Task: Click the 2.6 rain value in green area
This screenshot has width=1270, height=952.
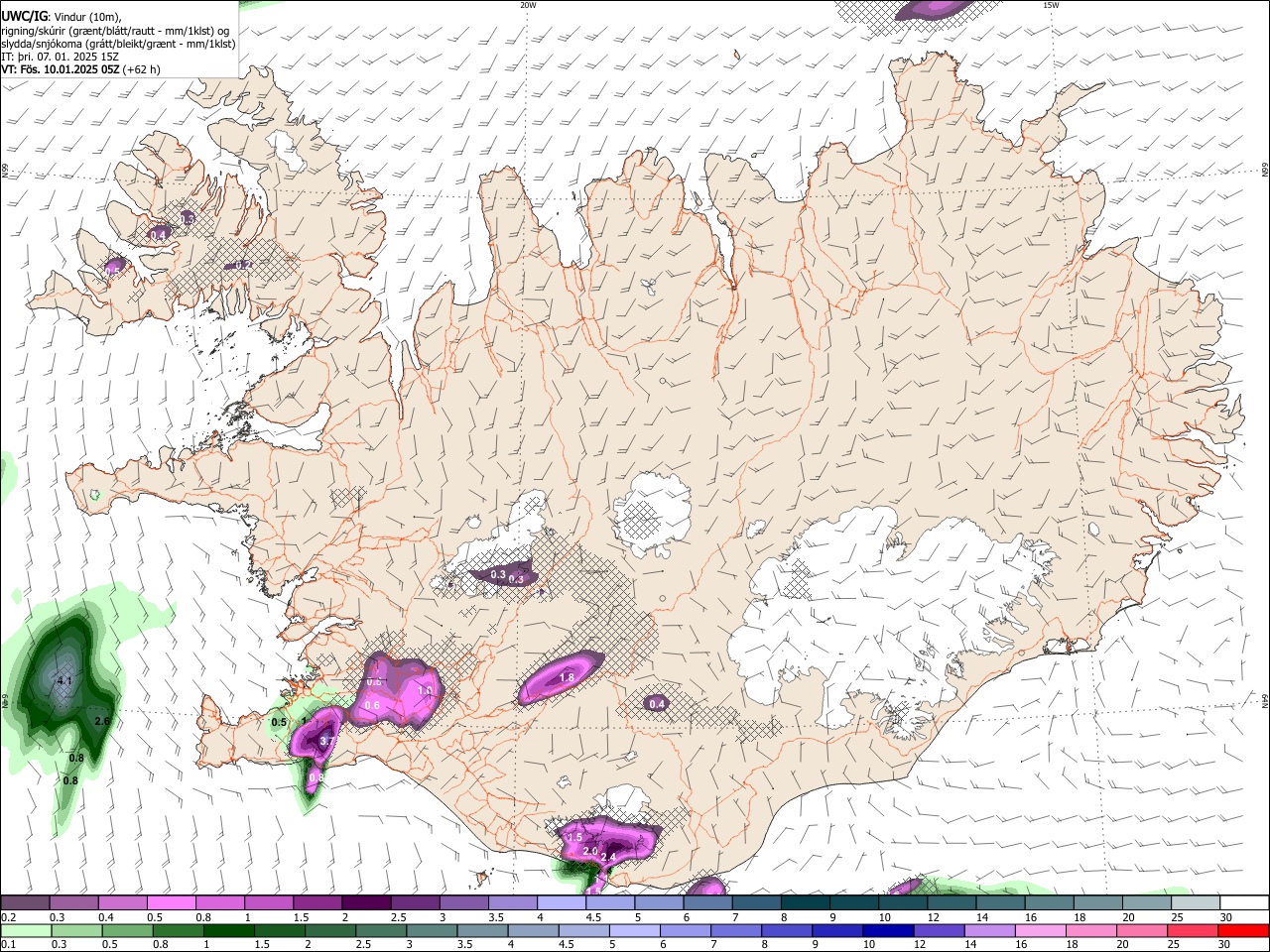Action: 101,721
